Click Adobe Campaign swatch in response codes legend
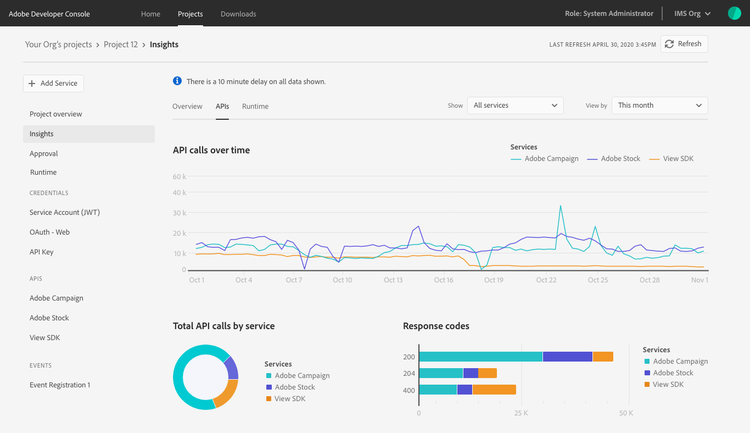Screen dimensions: 750x433 coord(647,361)
